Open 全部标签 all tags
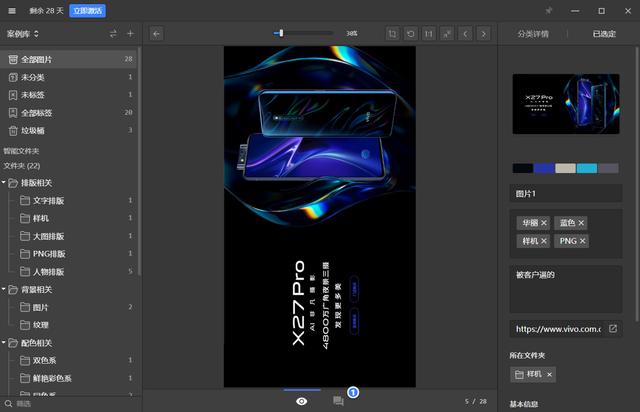This screenshot has width=640, height=412. coord(70,113)
